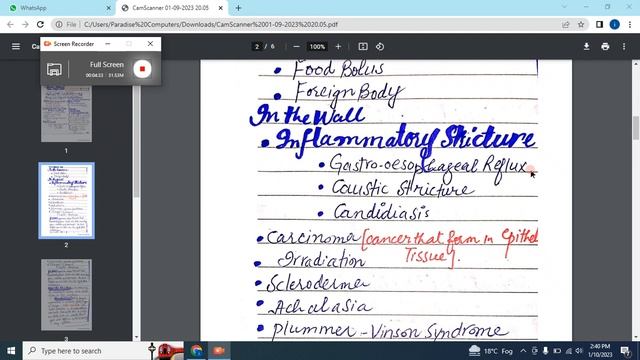Viewport: 640px width, 360px height.
Task: Open network tray icon
Action: [569, 351]
